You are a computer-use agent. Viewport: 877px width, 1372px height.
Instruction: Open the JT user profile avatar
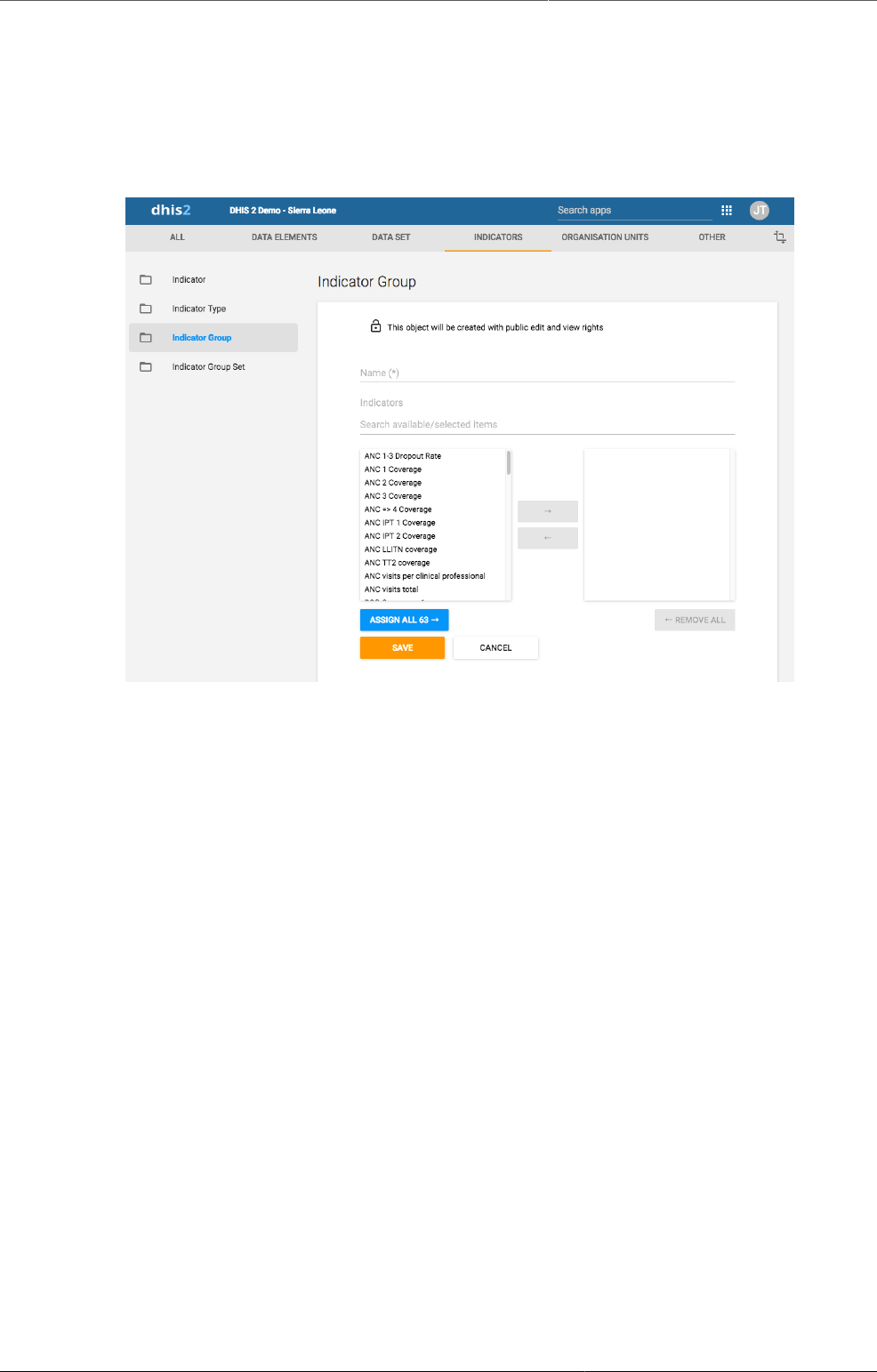click(760, 211)
